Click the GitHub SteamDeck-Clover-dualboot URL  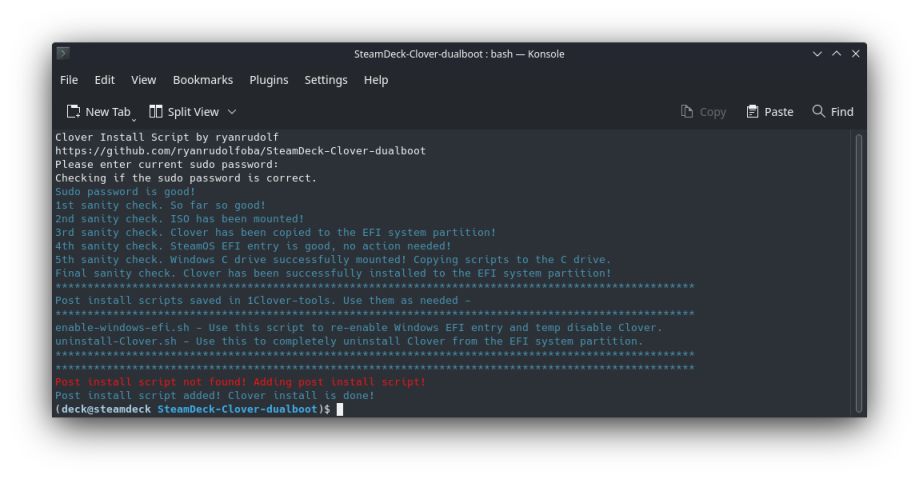point(240,151)
